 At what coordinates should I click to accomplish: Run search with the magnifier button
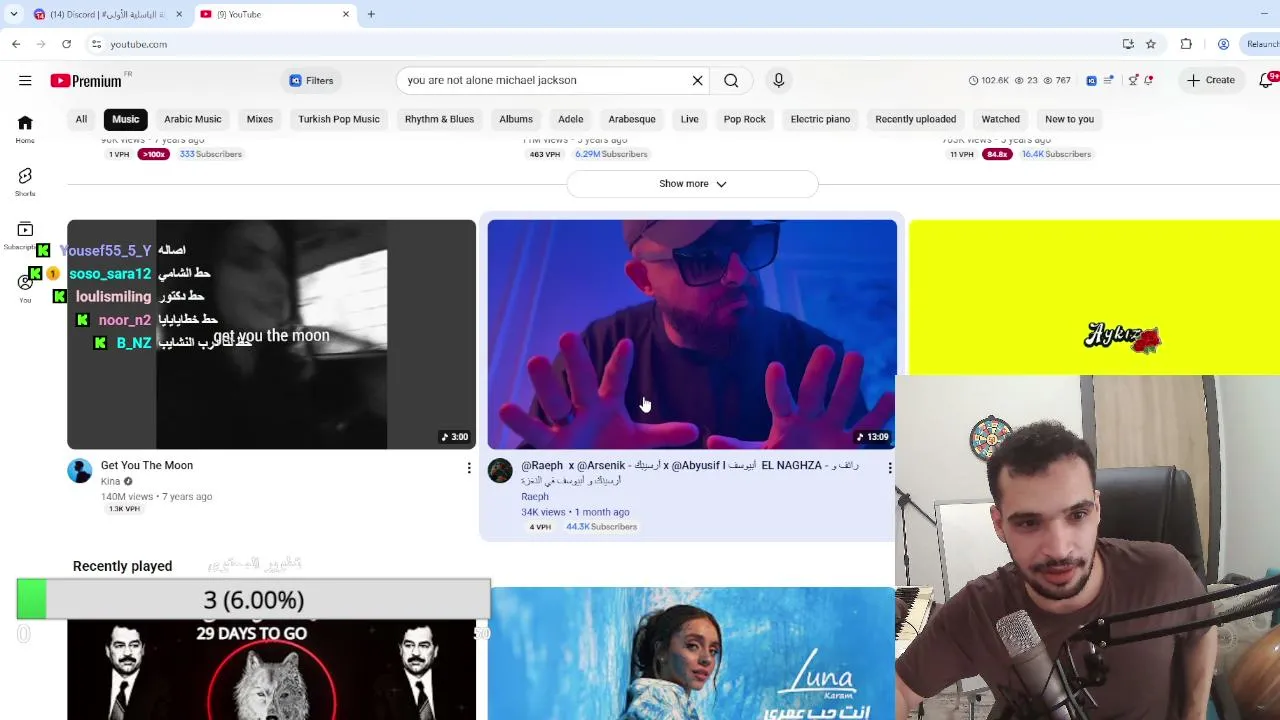coord(731,80)
